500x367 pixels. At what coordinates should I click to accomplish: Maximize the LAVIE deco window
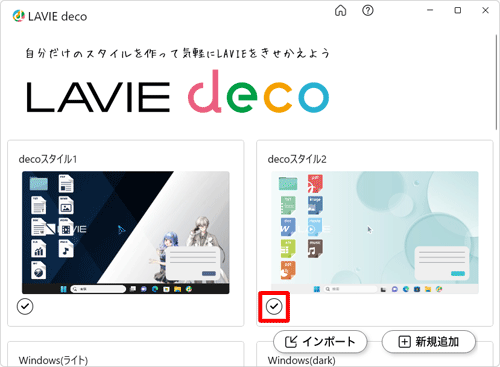(458, 10)
